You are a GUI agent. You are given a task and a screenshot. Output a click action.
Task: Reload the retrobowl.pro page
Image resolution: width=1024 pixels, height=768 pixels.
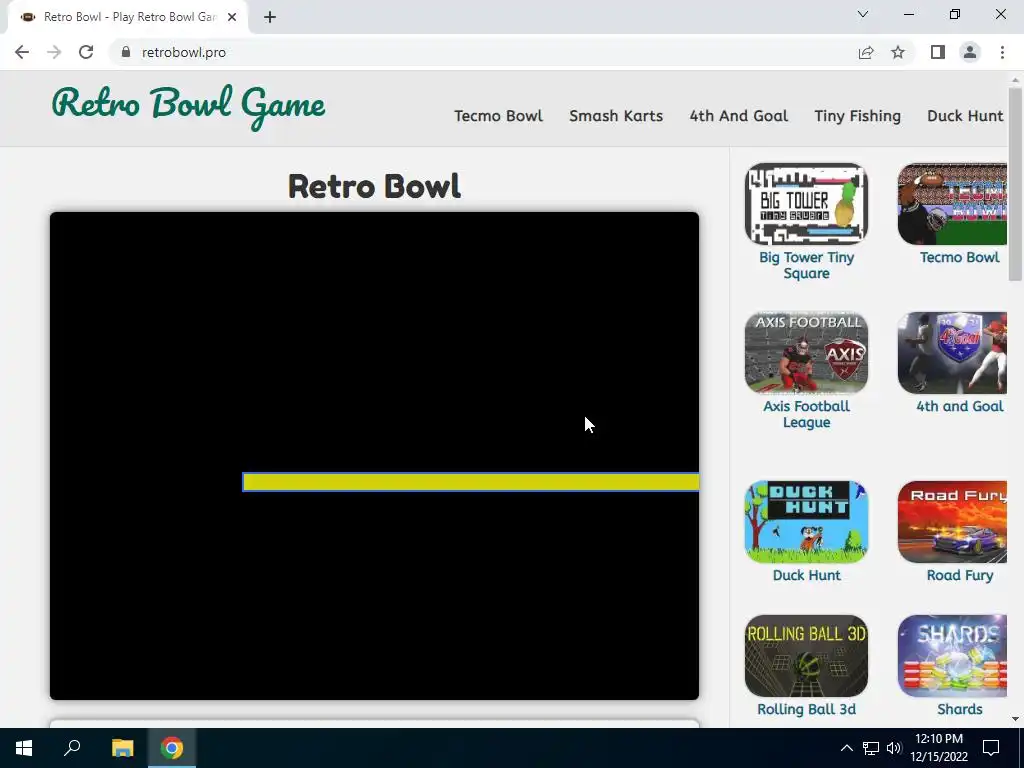86,52
